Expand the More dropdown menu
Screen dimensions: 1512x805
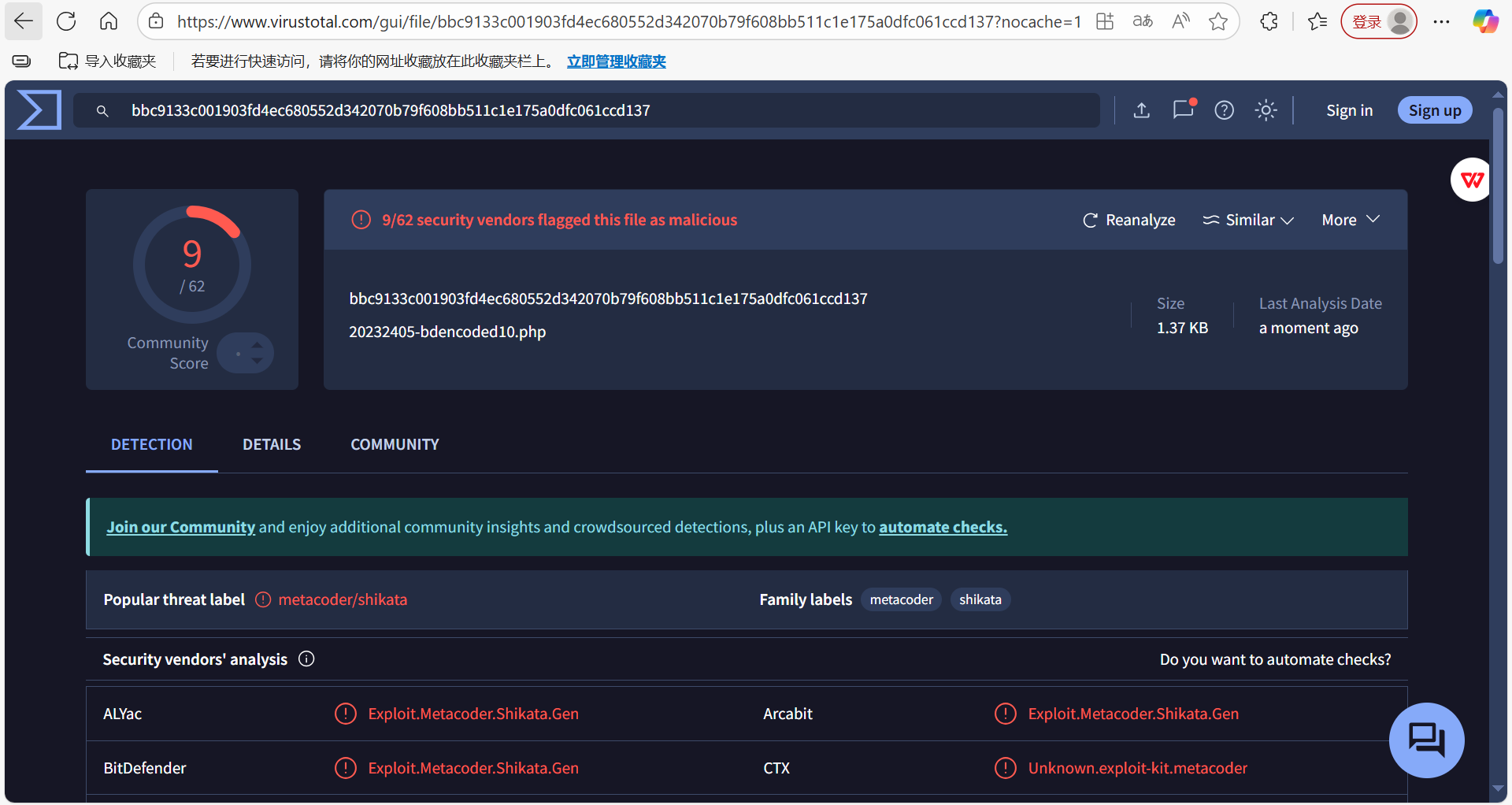point(1351,220)
